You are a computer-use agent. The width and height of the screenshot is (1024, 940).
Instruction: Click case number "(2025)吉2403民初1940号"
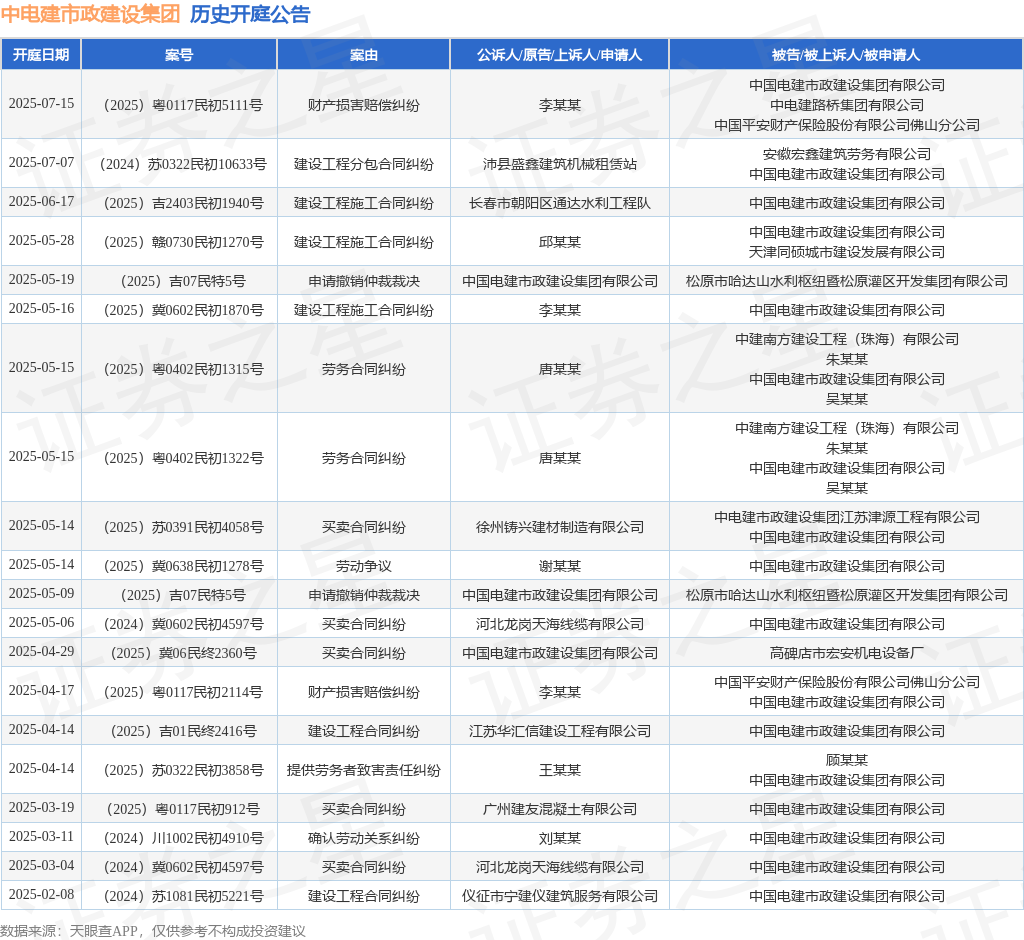click(x=179, y=203)
